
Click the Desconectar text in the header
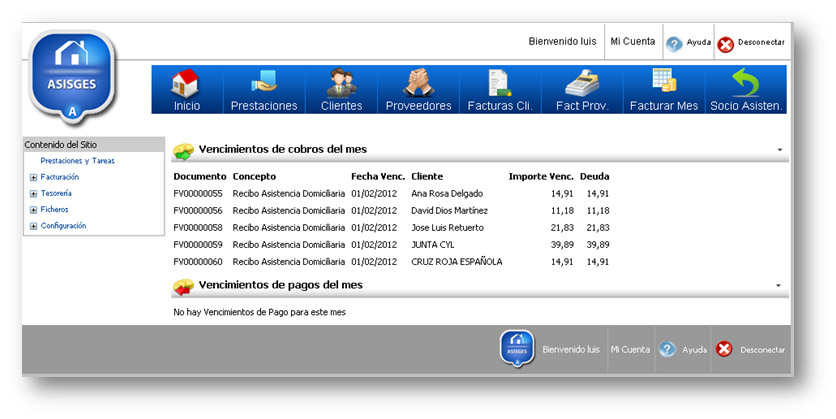click(761, 42)
